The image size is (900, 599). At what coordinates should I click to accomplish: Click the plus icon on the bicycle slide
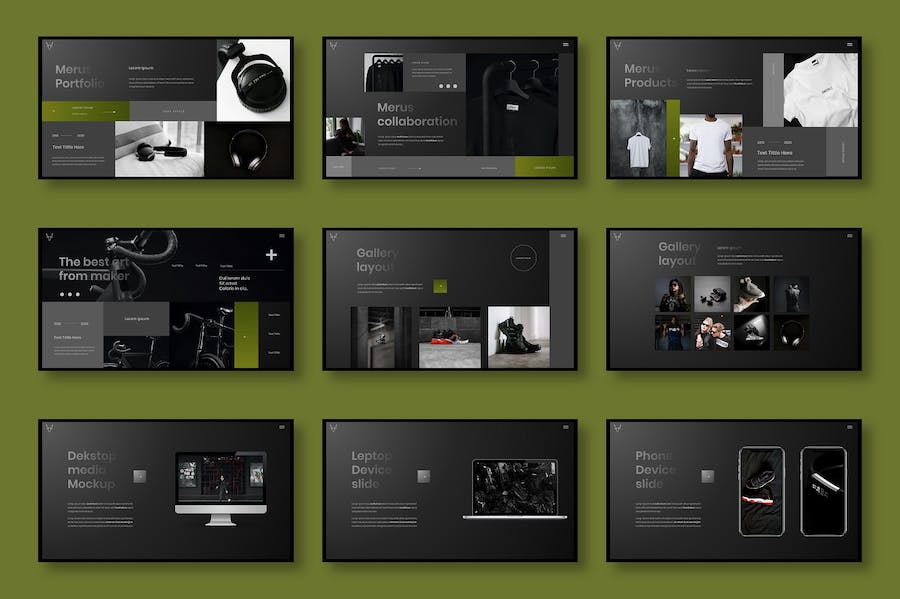click(x=271, y=256)
